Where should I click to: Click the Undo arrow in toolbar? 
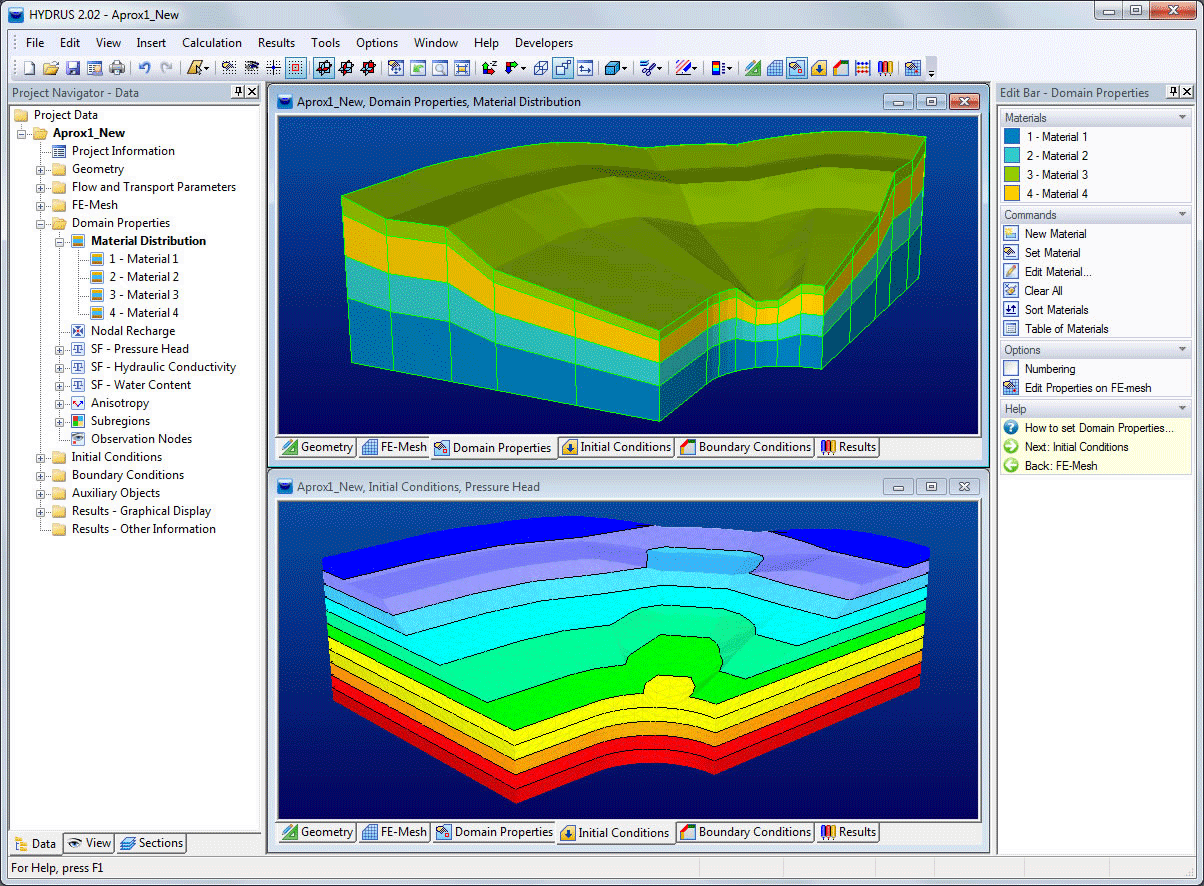144,68
